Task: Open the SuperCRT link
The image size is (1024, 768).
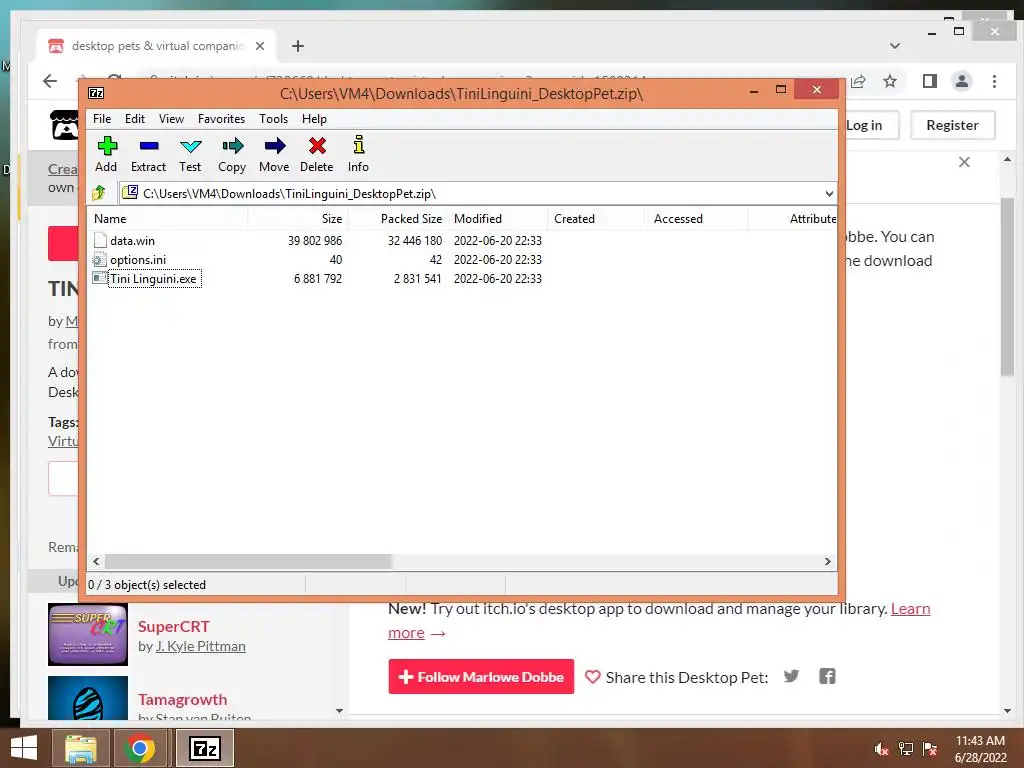Action: coord(174,626)
